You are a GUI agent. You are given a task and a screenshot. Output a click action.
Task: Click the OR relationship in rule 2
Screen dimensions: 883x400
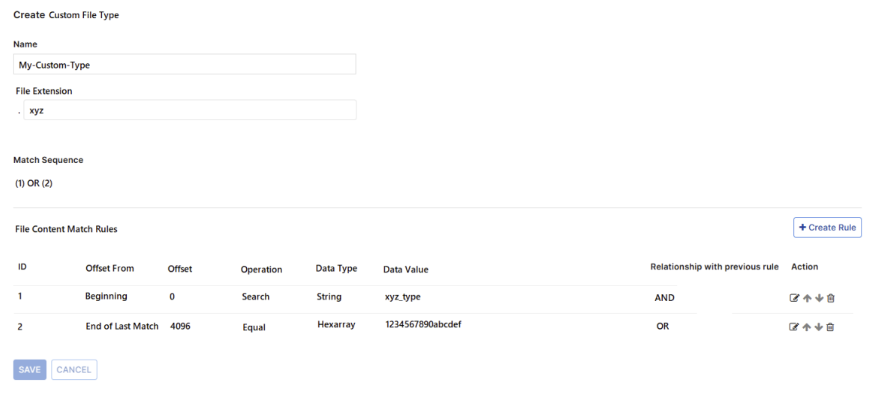(x=662, y=326)
